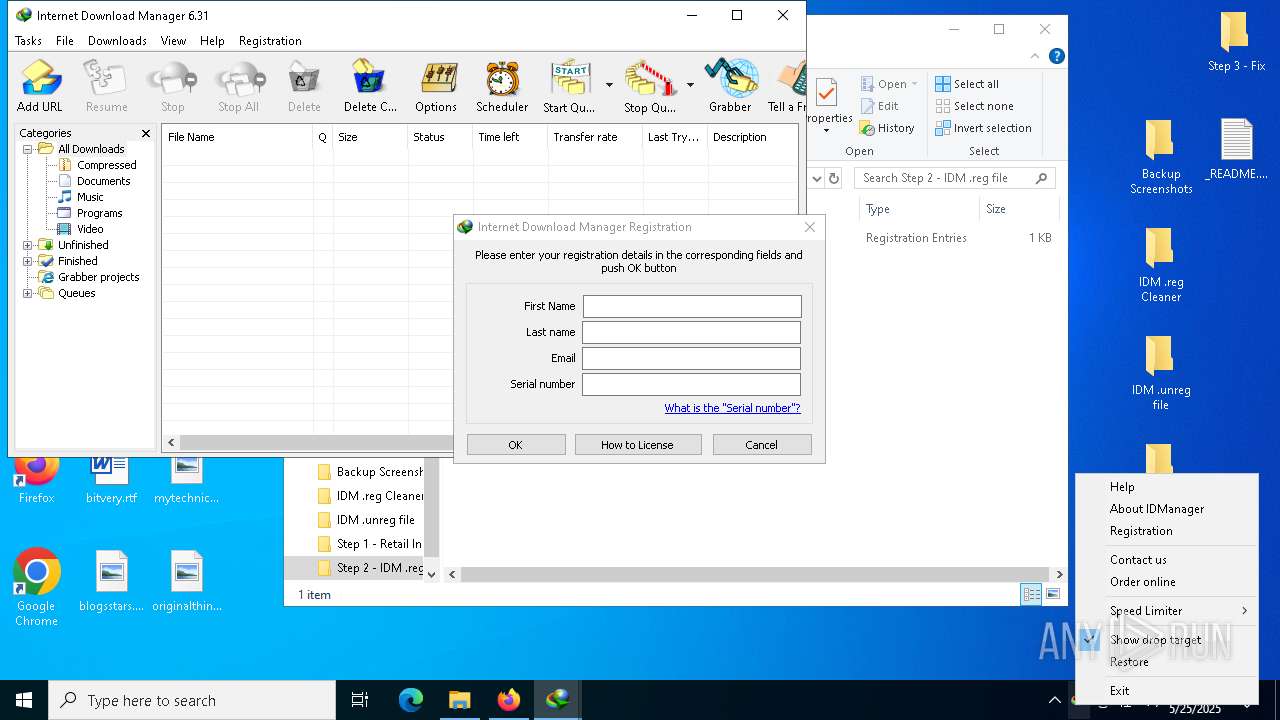Click Select all in Explorer ribbon
The width and height of the screenshot is (1280, 720).
click(967, 84)
